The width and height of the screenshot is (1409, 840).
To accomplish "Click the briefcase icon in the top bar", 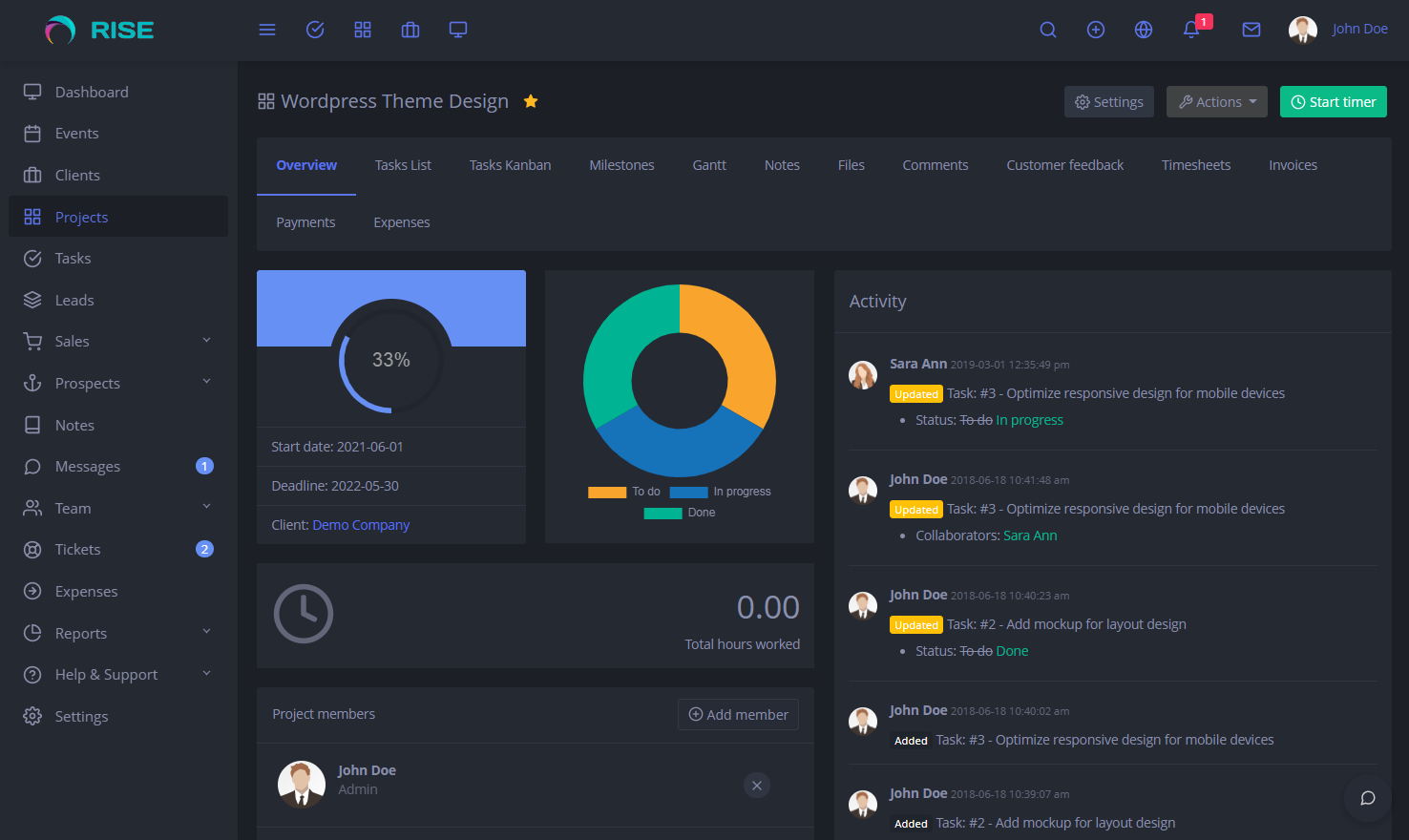I will 410,30.
